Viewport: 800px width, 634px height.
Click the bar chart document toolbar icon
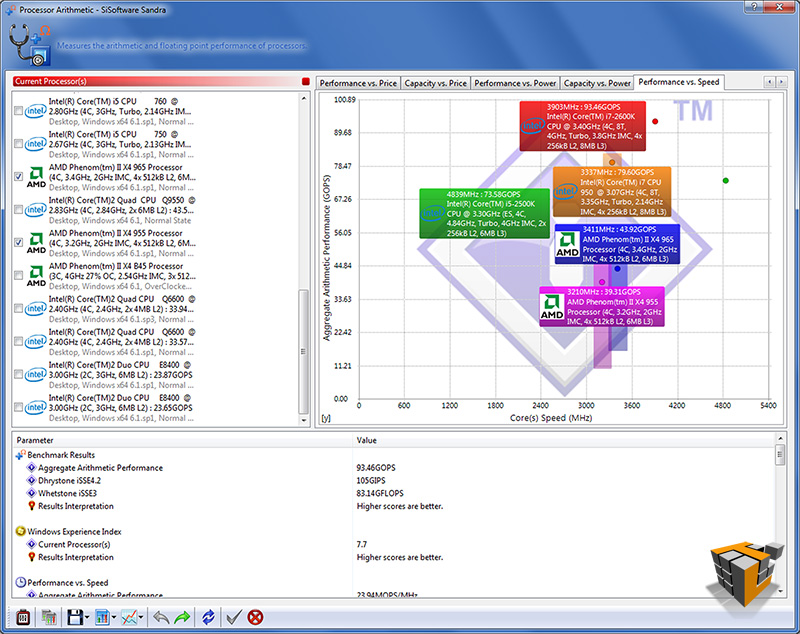click(x=103, y=617)
